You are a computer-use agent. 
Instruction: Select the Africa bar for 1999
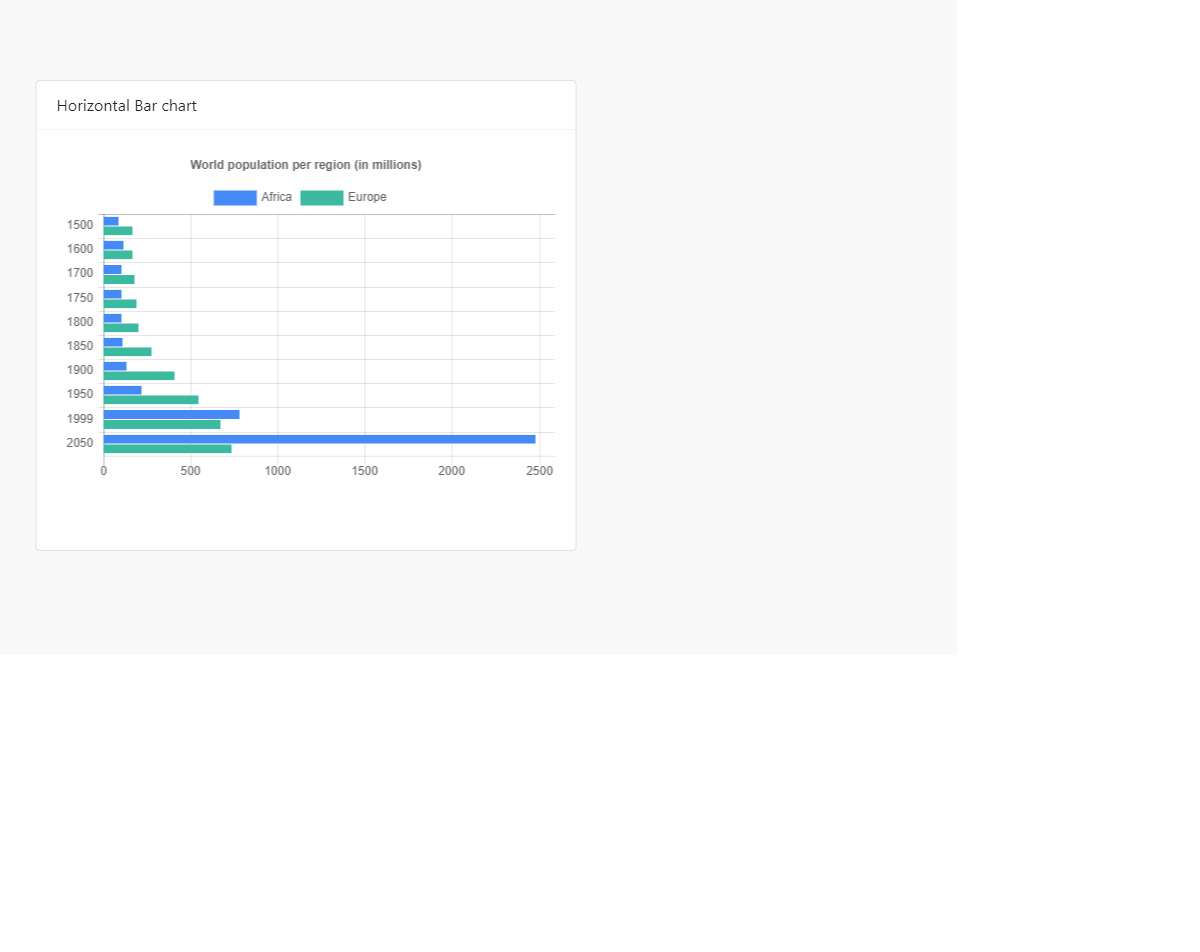(171, 414)
